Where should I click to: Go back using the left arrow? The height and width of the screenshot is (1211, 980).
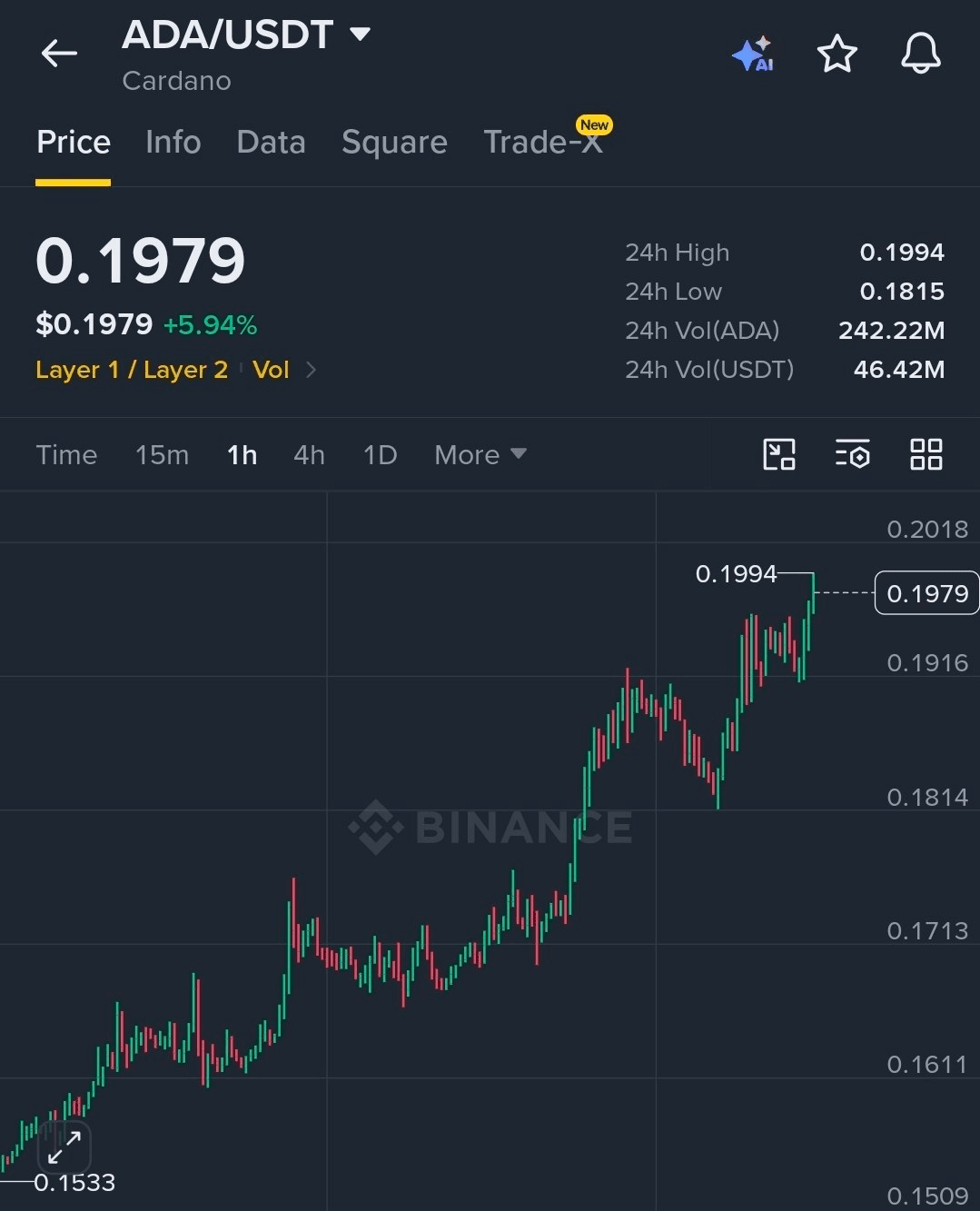59,54
